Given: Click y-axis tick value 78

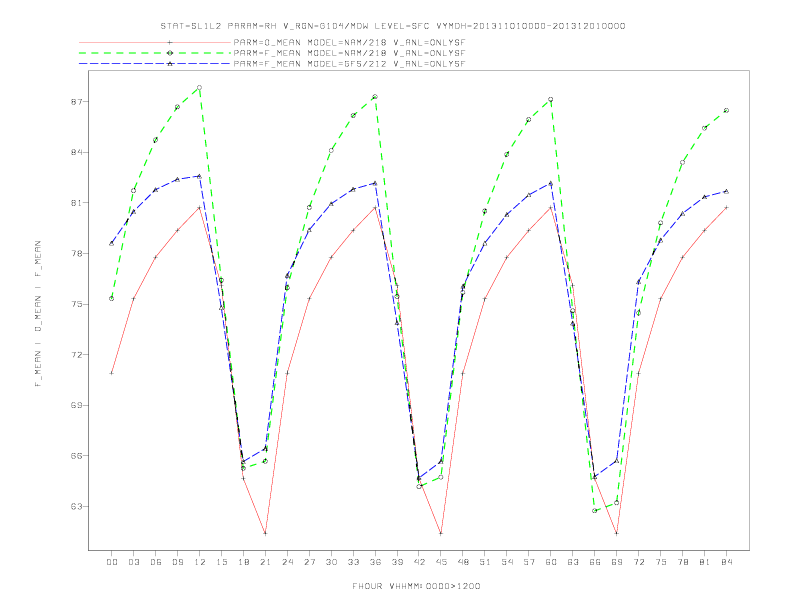Looking at the screenshot, I should (x=76, y=253).
